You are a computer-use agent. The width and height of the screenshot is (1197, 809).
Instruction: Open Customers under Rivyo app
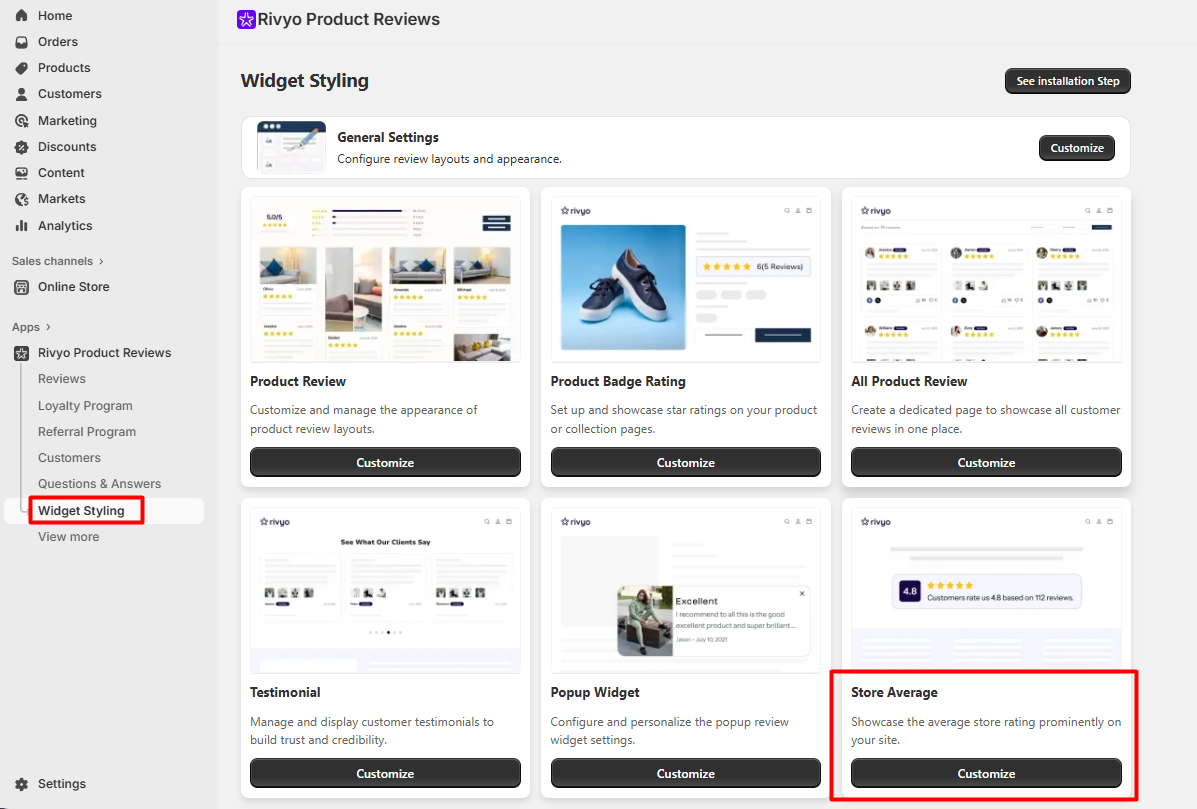[69, 458]
